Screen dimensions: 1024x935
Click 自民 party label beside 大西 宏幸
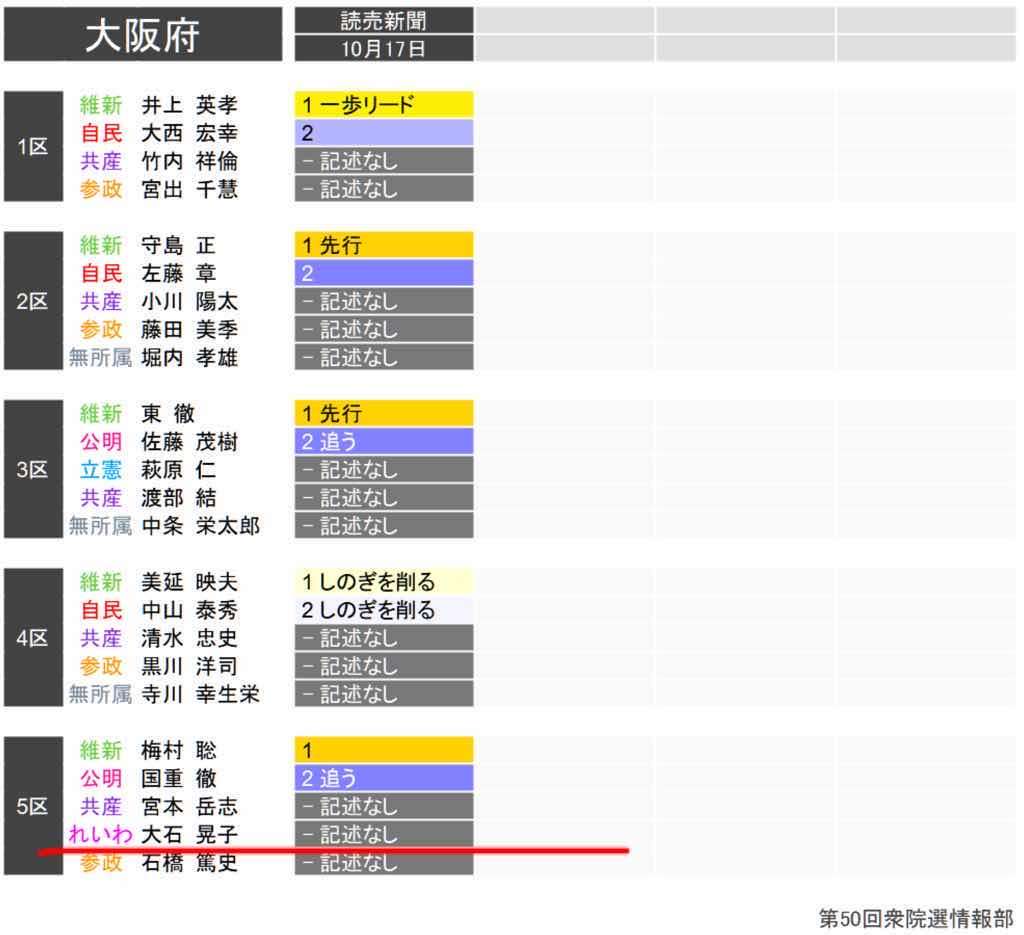point(101,133)
